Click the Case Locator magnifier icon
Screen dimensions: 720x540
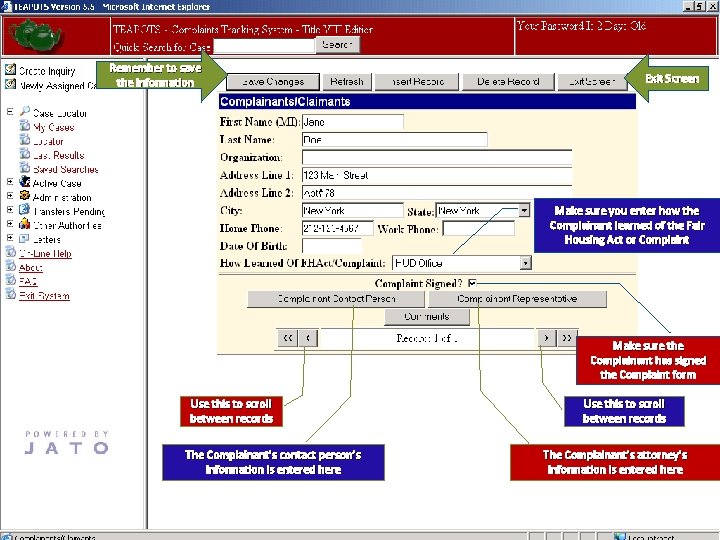pos(25,112)
